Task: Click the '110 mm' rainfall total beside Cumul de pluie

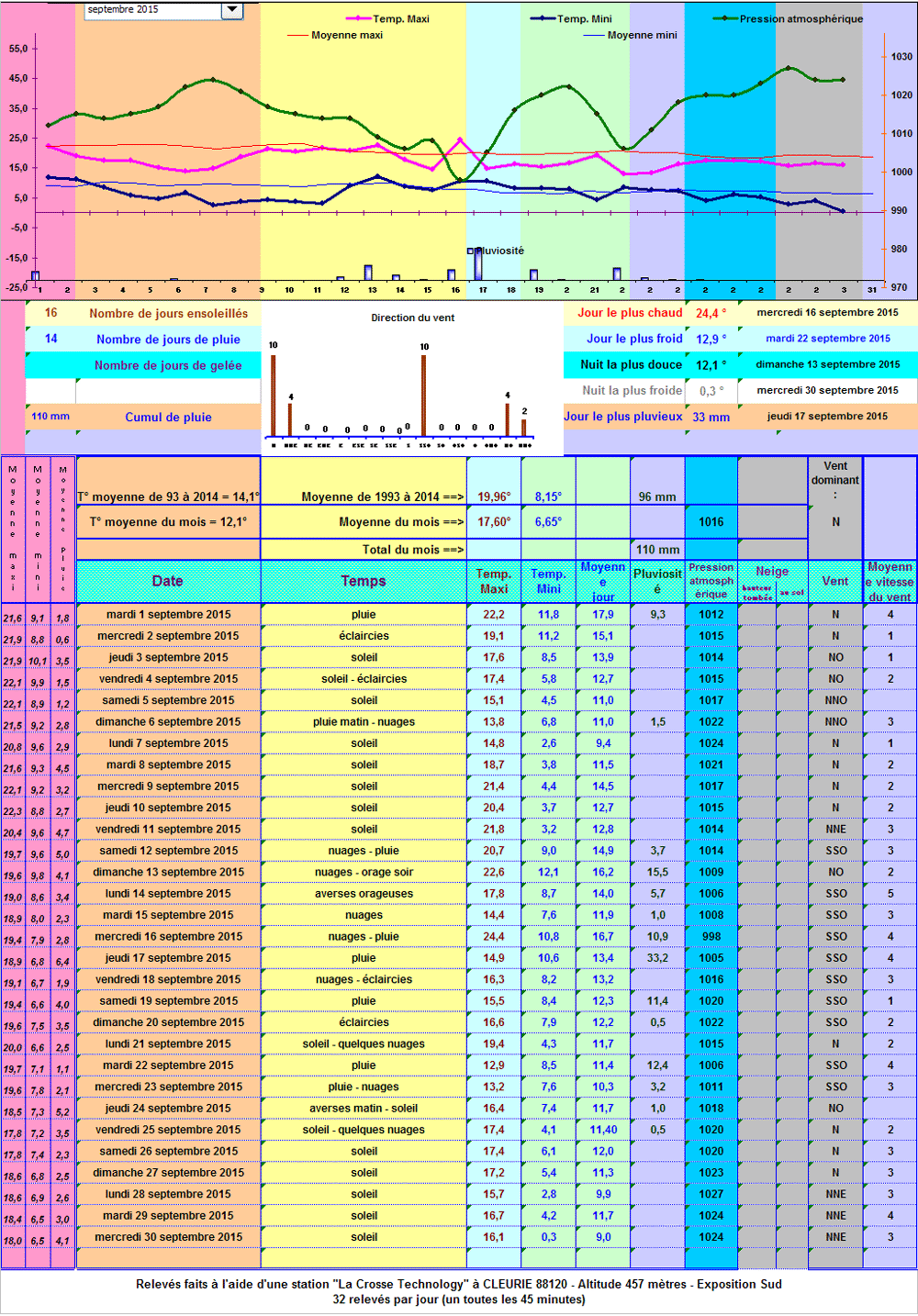Action: click(50, 416)
